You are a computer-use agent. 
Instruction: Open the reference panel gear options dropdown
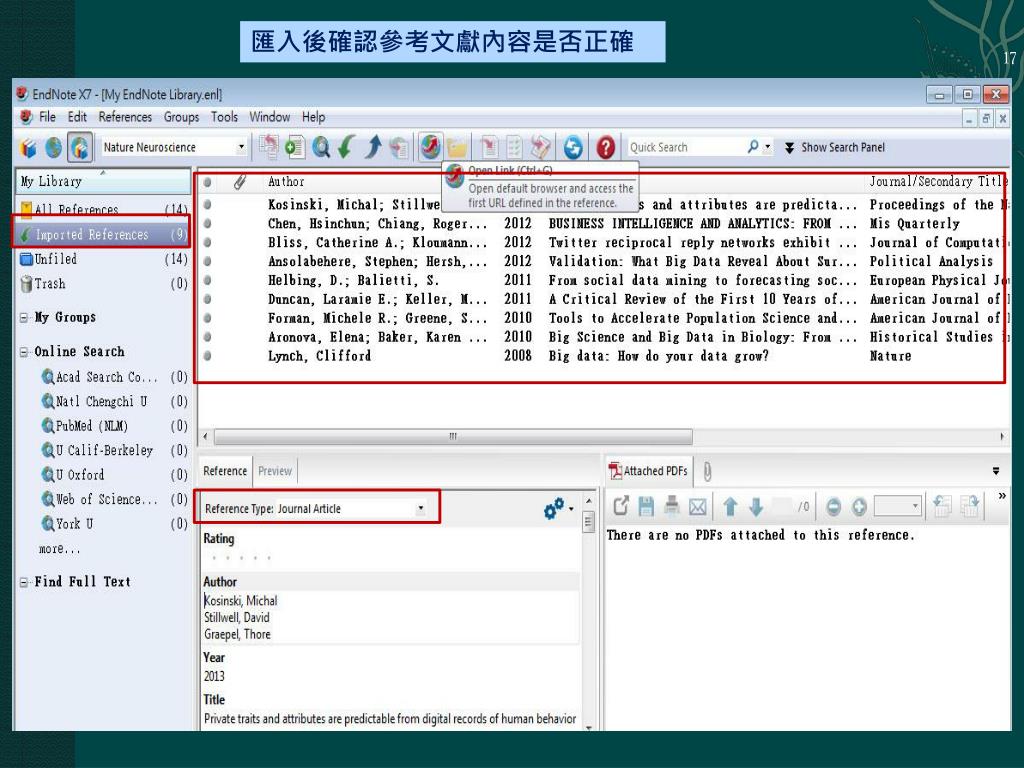pos(559,509)
